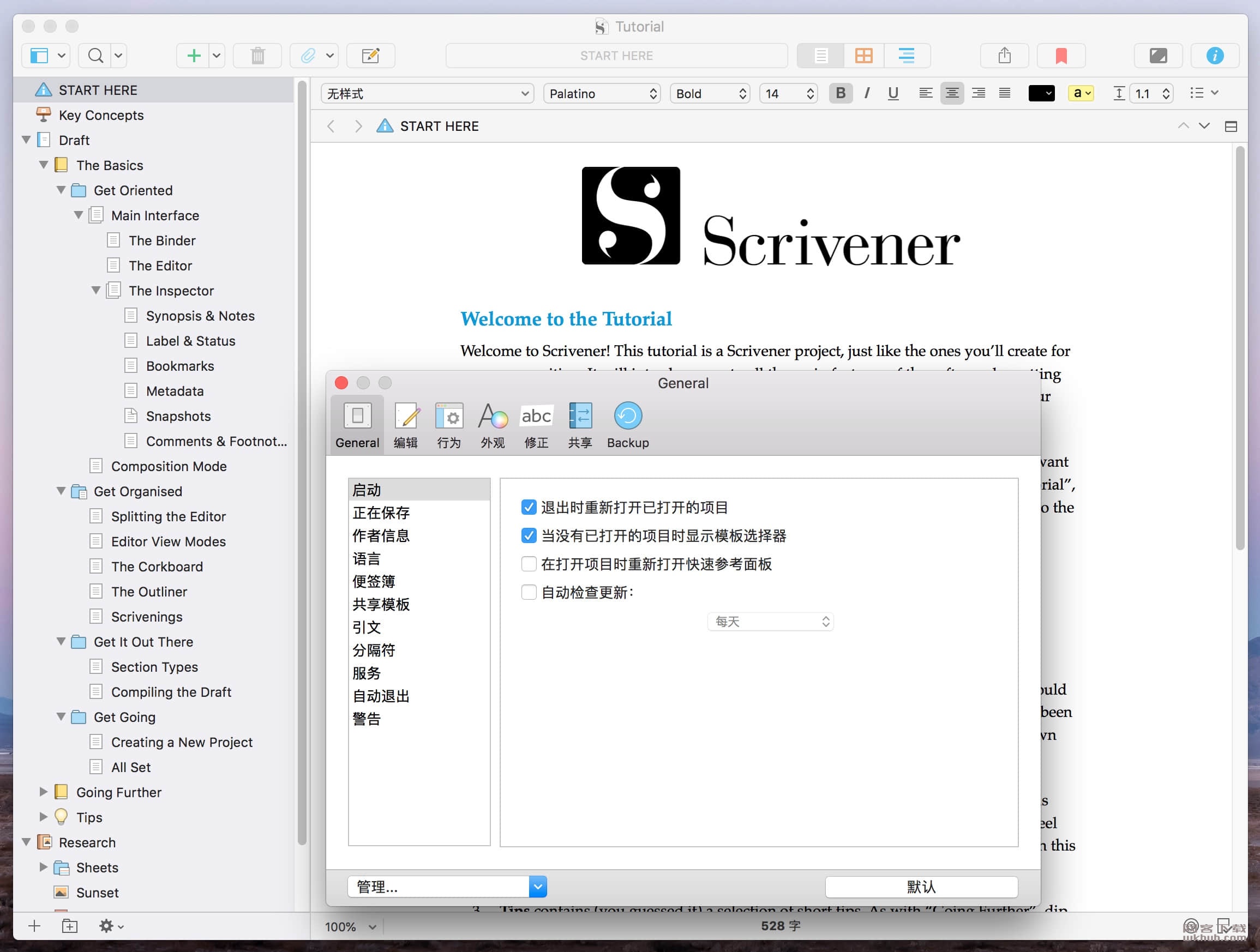Open the 管理... manage dropdown
The width and height of the screenshot is (1260, 952).
click(x=447, y=887)
